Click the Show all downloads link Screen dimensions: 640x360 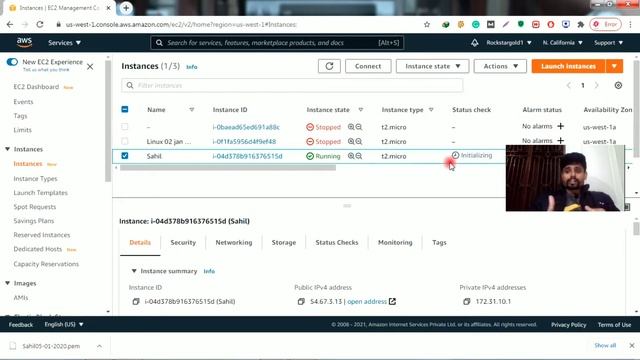click(x=605, y=345)
